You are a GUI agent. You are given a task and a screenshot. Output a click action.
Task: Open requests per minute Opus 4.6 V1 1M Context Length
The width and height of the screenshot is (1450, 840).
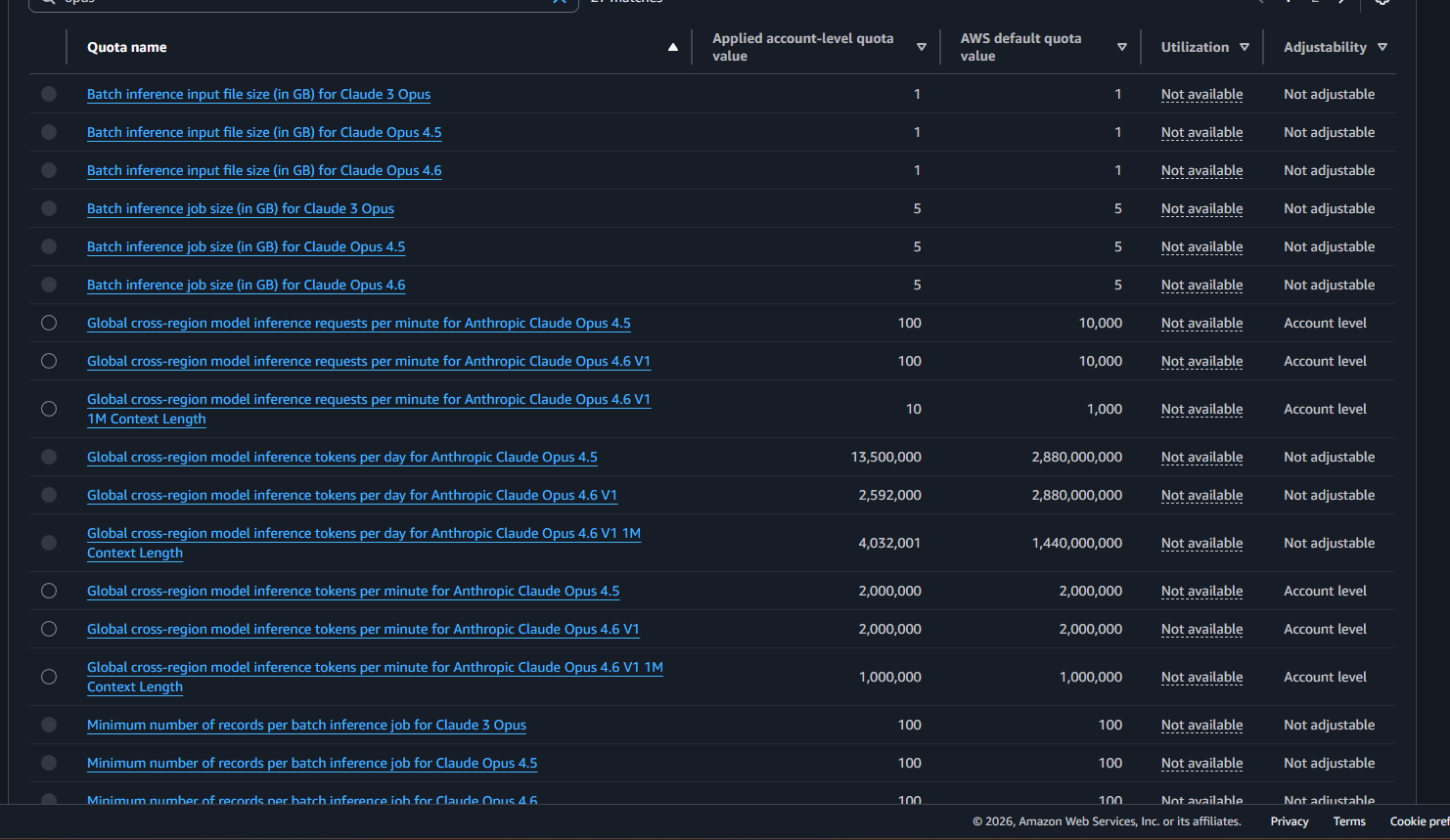pos(369,409)
